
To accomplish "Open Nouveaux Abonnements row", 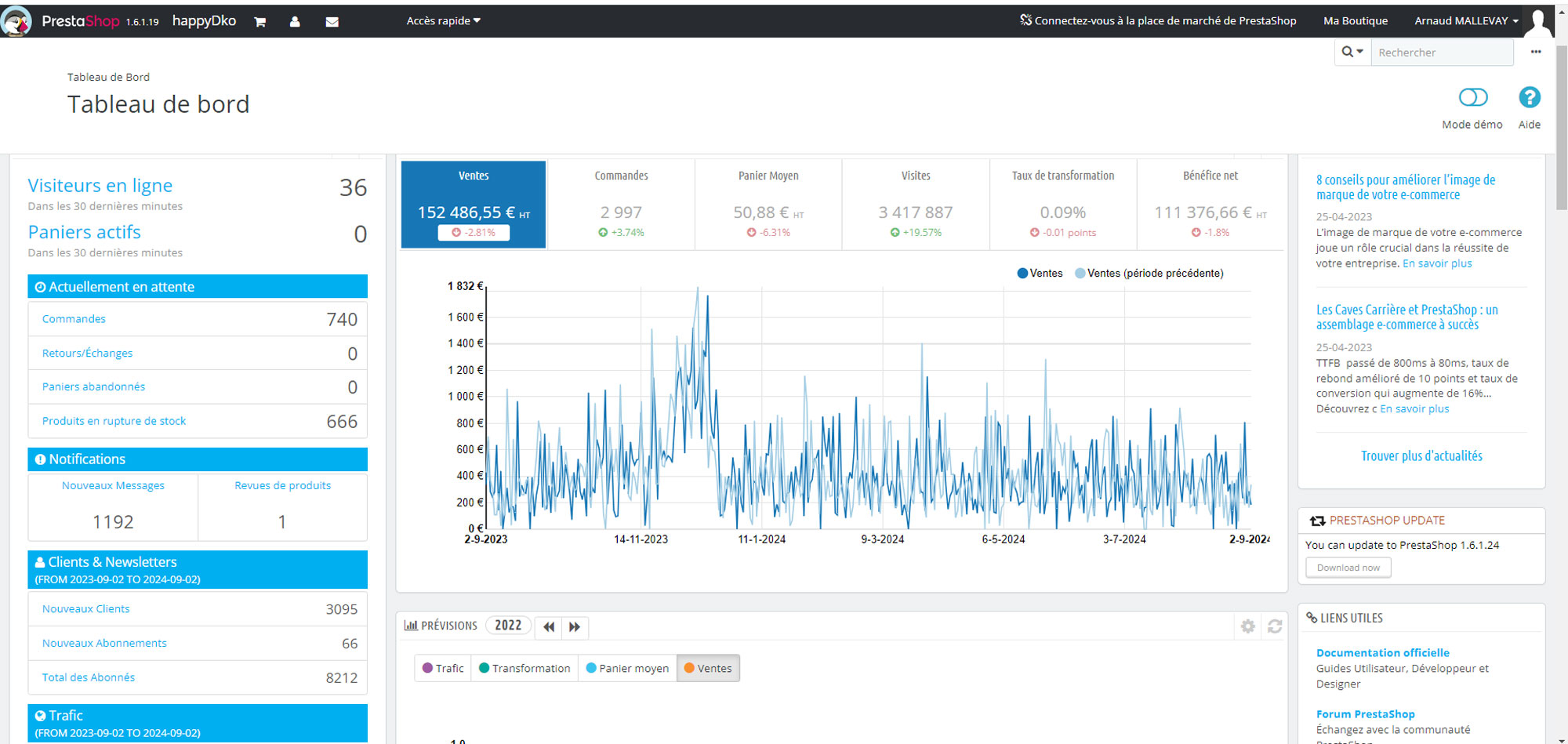I will [198, 644].
